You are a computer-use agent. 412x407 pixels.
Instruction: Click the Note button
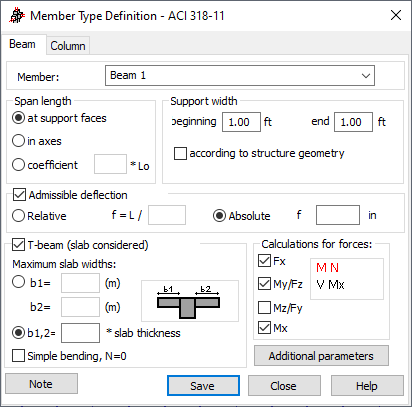tap(41, 384)
